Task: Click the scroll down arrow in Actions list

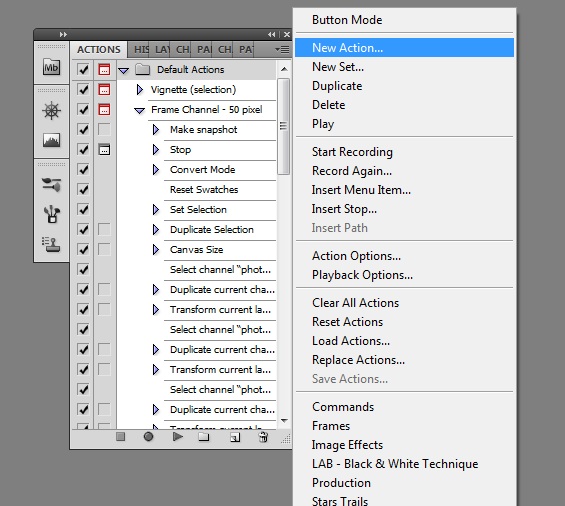Action: point(284,421)
